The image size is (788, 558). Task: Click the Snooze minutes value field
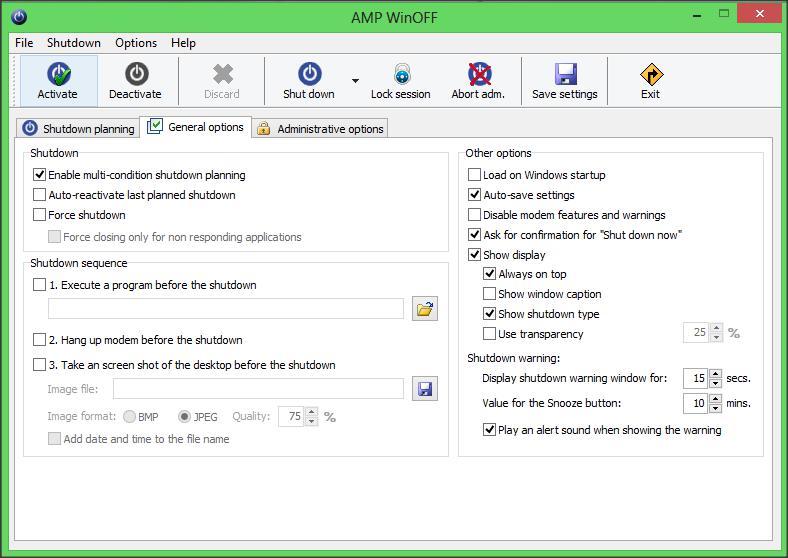[x=696, y=404]
